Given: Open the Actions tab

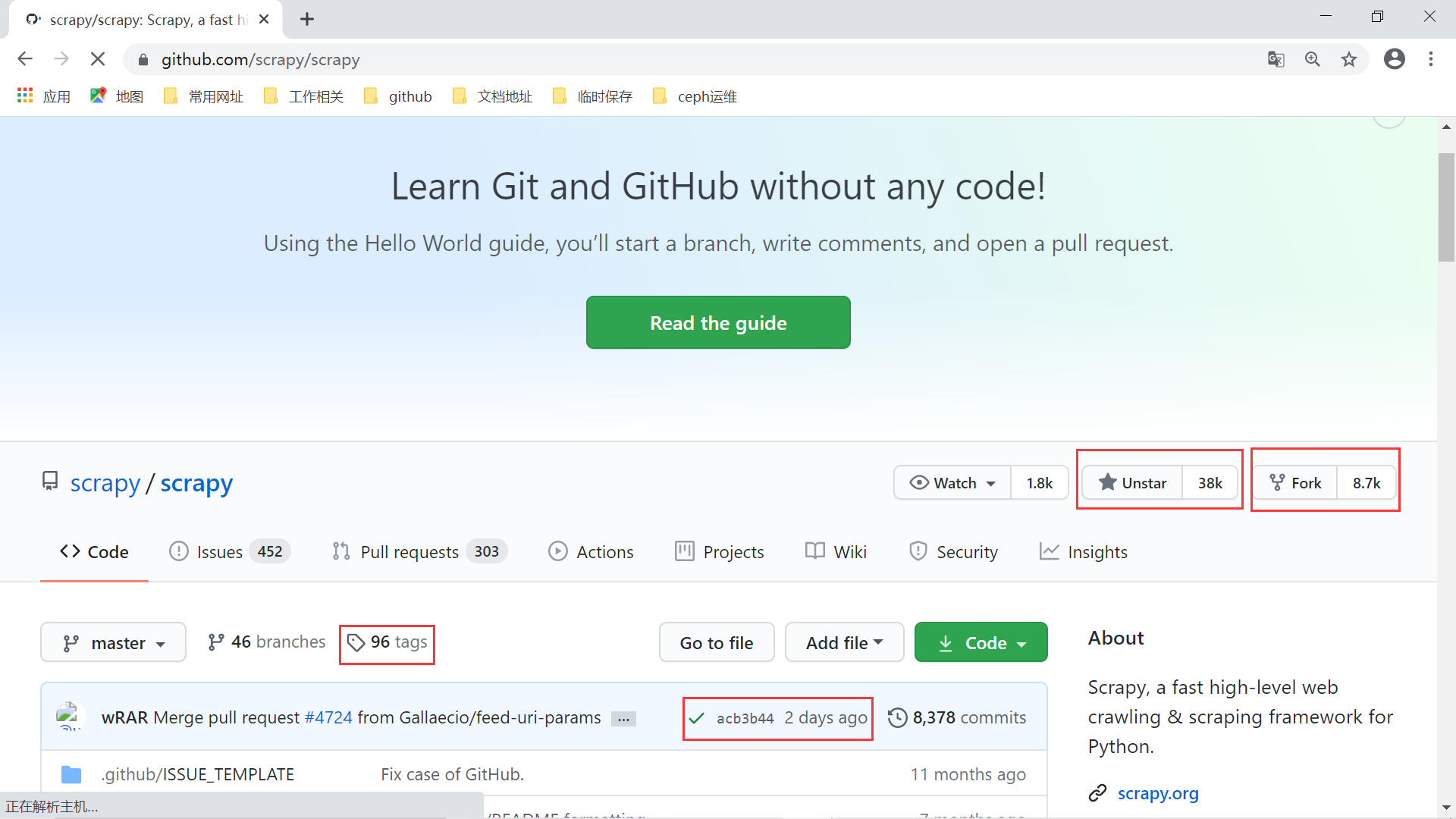Looking at the screenshot, I should point(591,552).
